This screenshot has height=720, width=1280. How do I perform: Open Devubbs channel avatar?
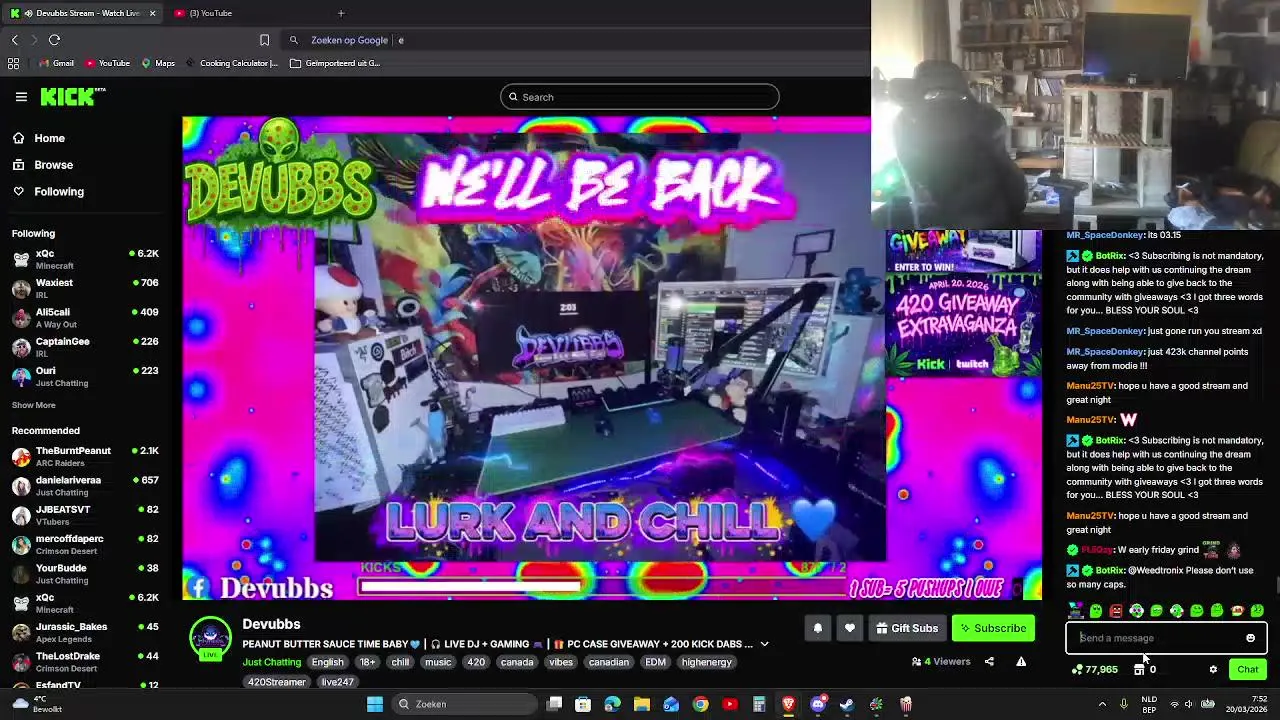click(210, 638)
